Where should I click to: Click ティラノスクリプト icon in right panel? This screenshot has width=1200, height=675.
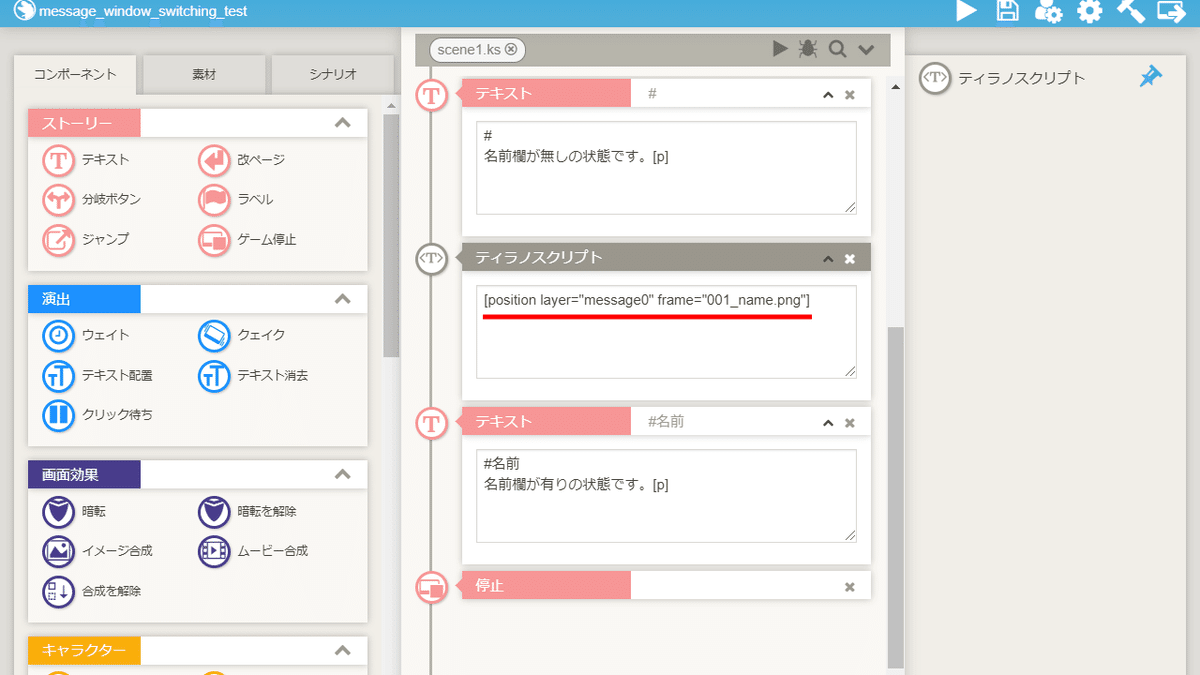click(934, 78)
